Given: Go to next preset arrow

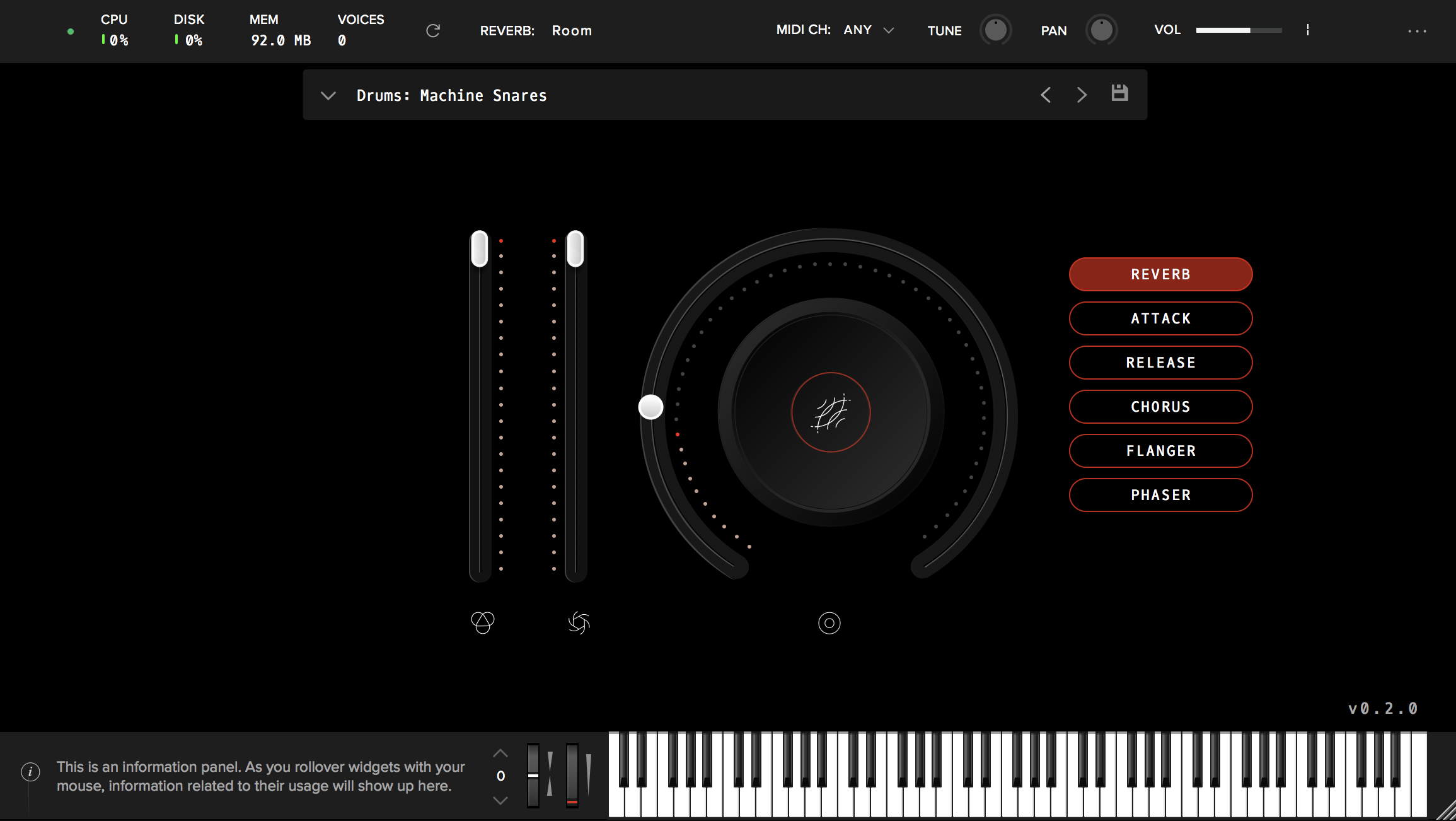Looking at the screenshot, I should pyautogui.click(x=1082, y=95).
